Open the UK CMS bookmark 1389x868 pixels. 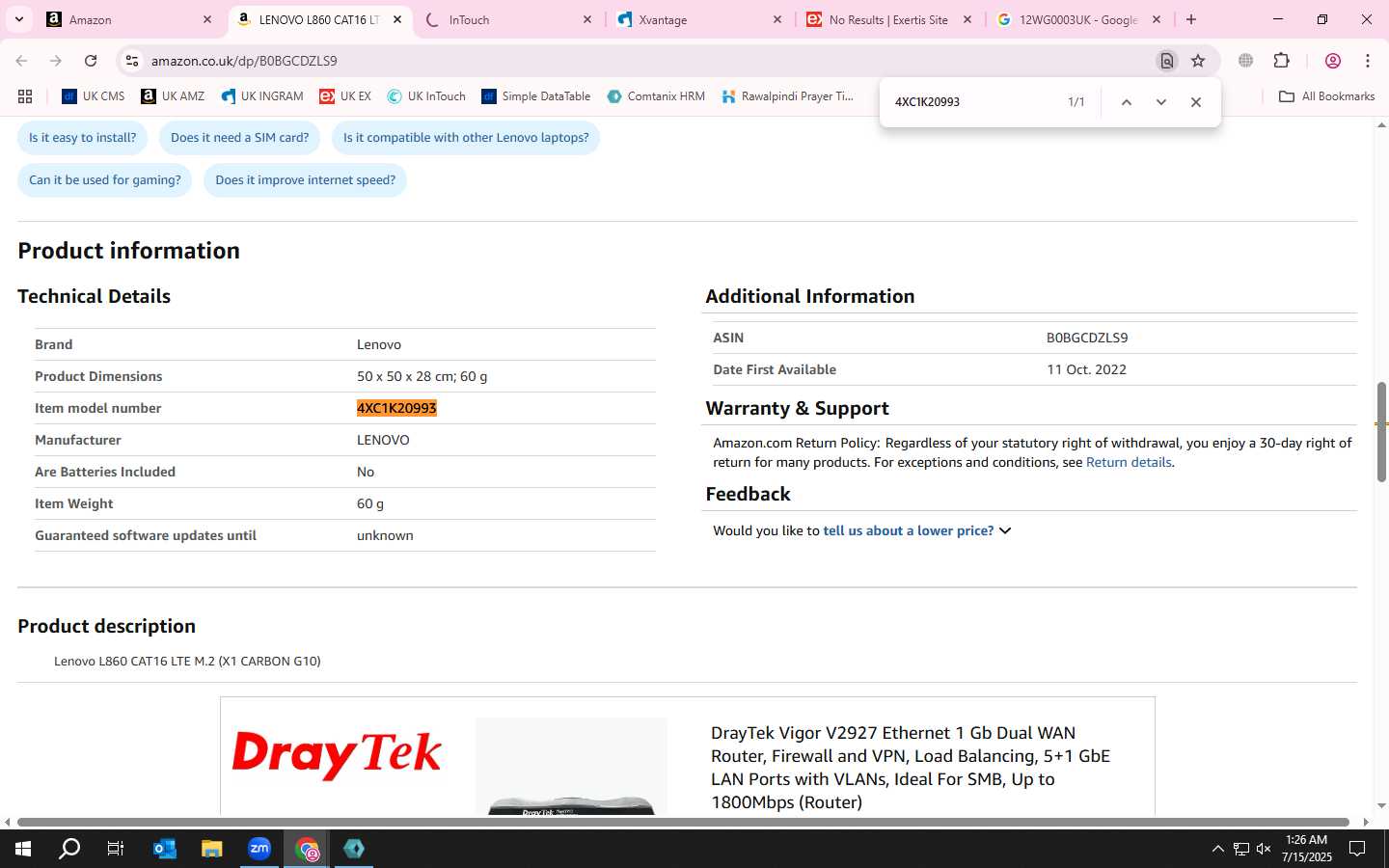[93, 96]
